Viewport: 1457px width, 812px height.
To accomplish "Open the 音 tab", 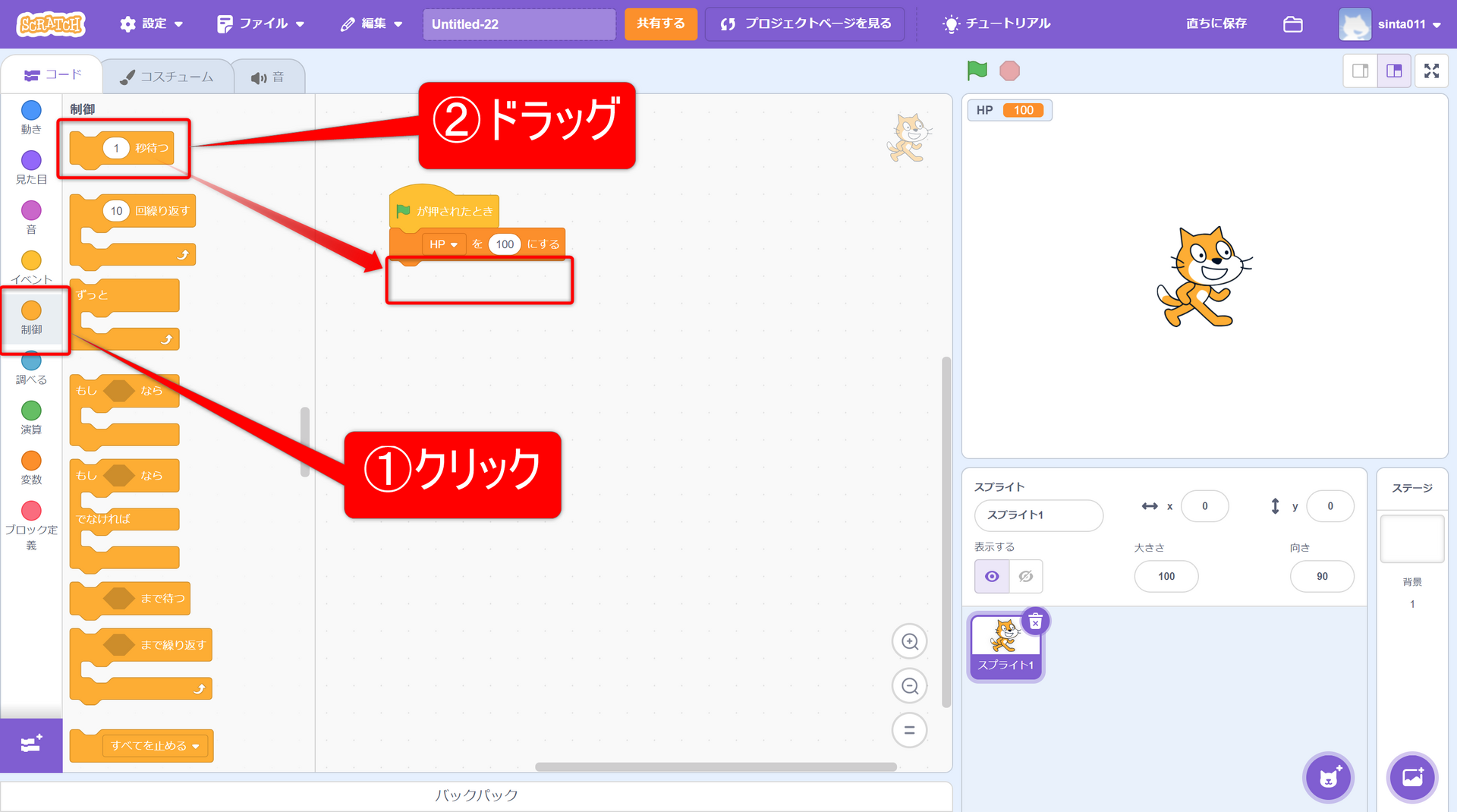I will (268, 77).
